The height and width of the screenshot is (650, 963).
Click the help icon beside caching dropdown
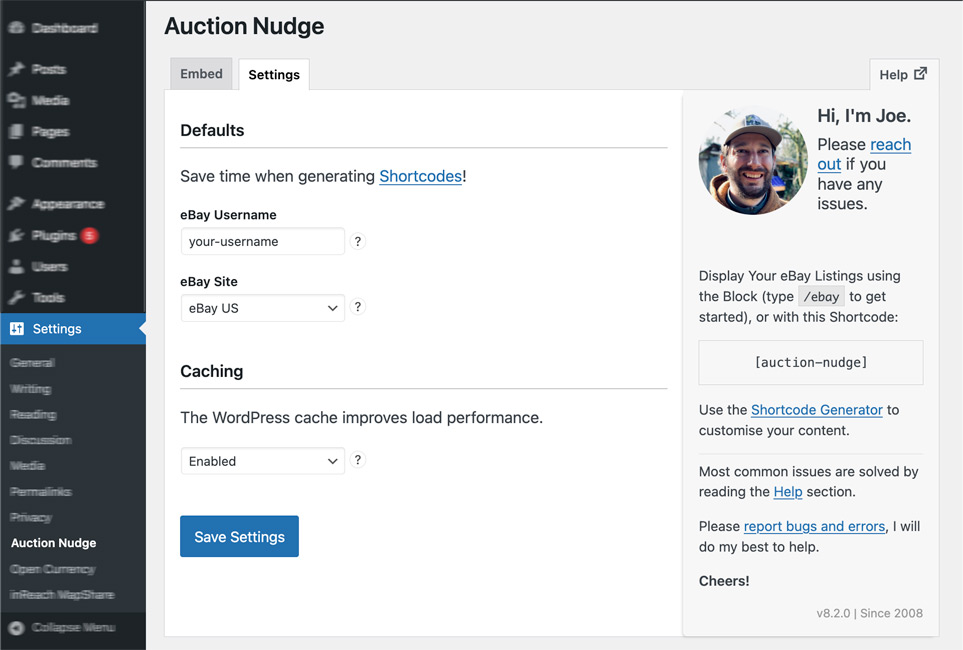point(358,460)
